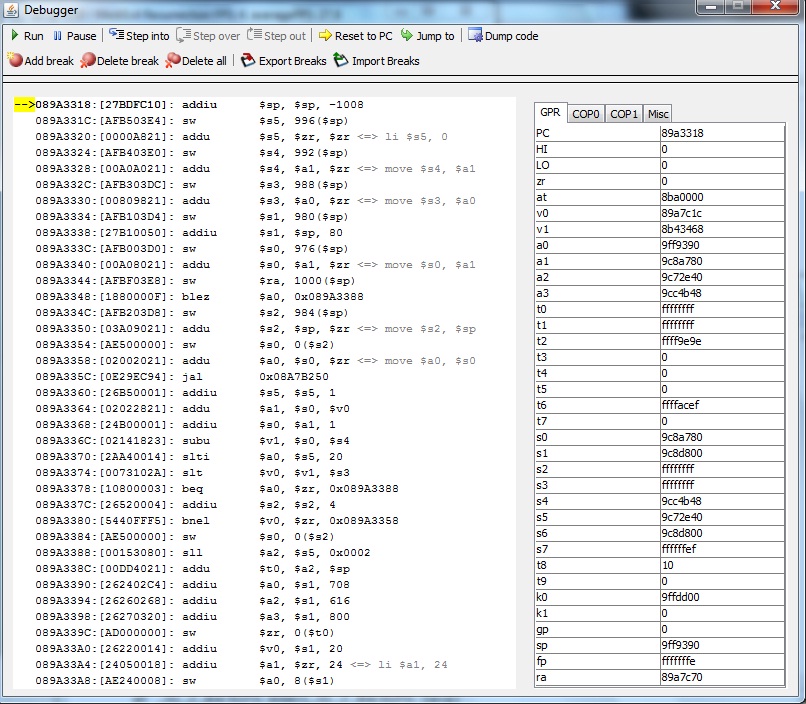Open the Jump to address tool
Screen dimensions: 806x704
pyautogui.click(x=427, y=36)
